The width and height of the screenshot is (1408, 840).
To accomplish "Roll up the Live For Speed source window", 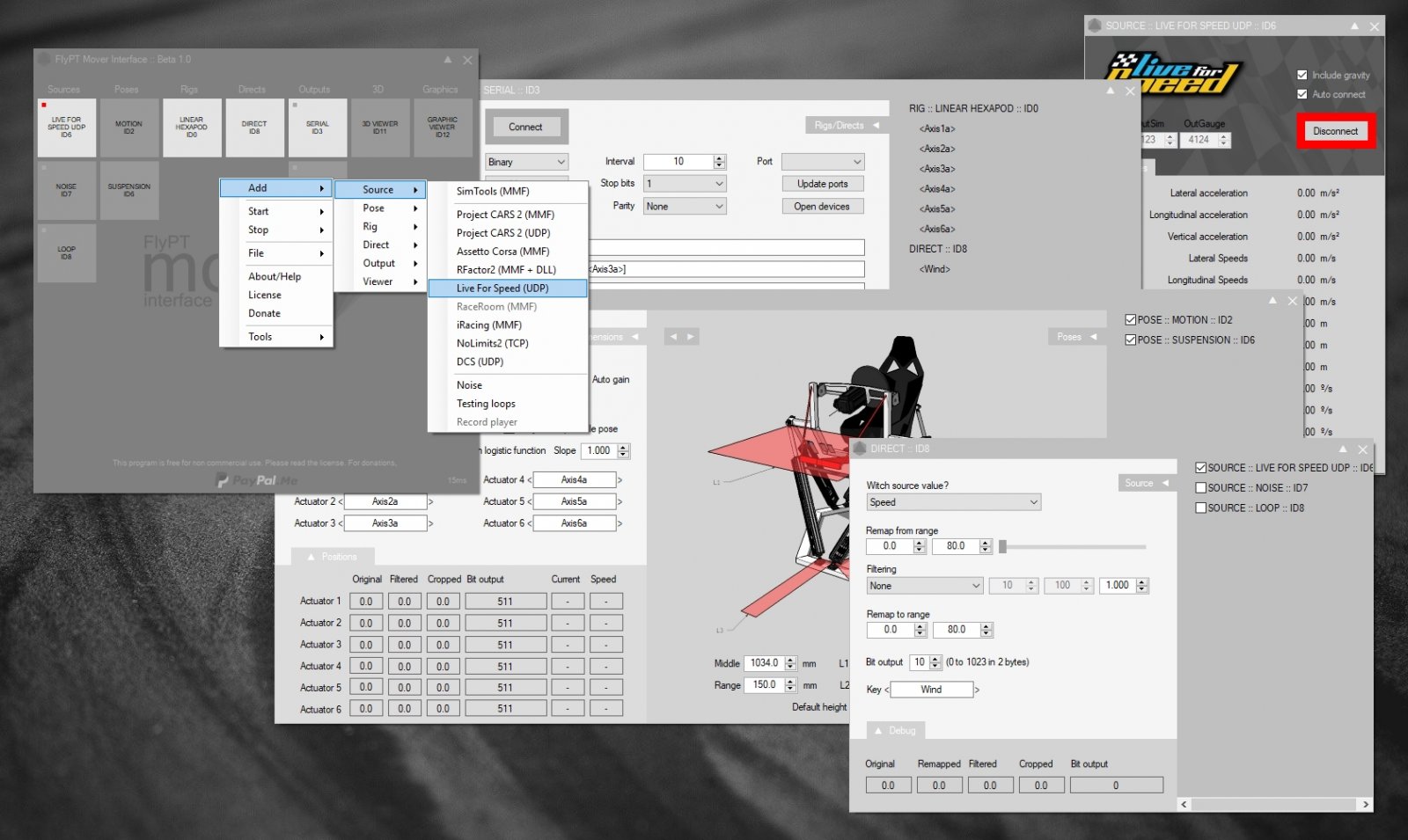I will (x=1354, y=26).
